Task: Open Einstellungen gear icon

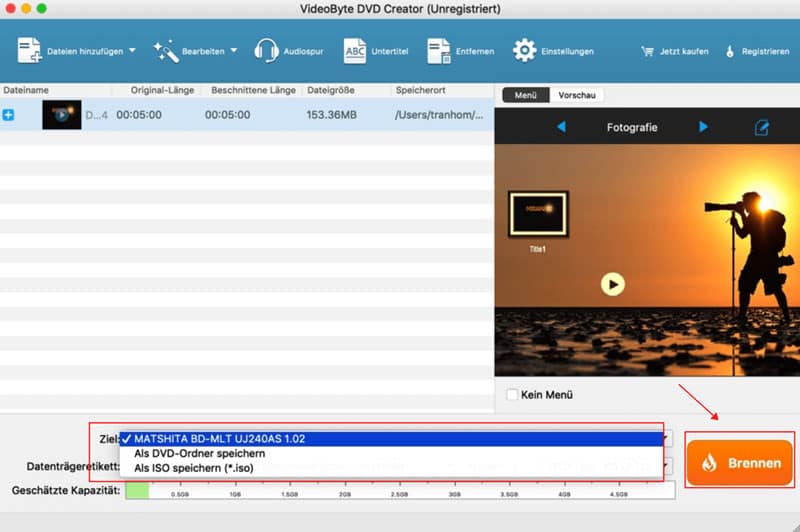Action: [524, 50]
